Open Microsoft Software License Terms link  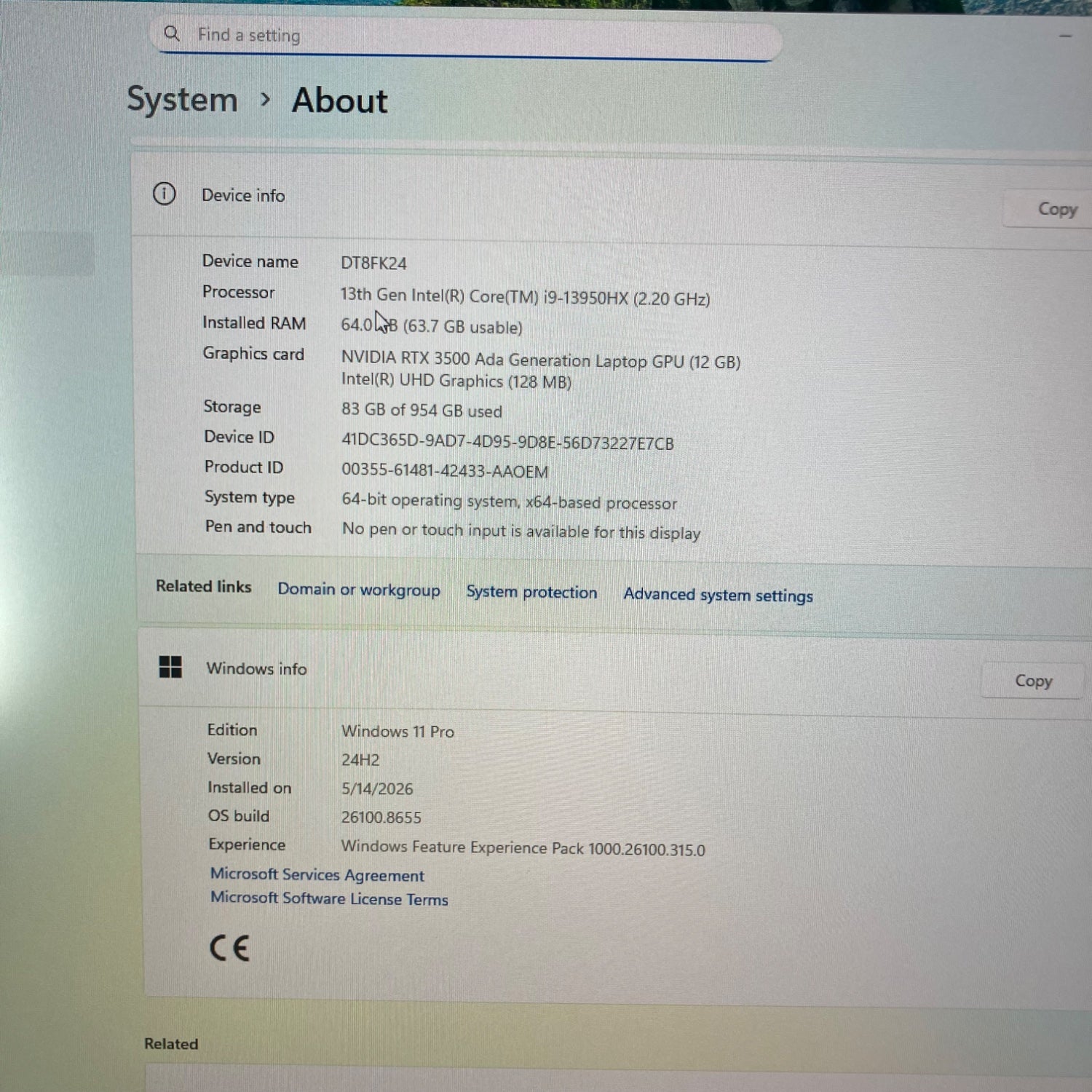point(329,898)
